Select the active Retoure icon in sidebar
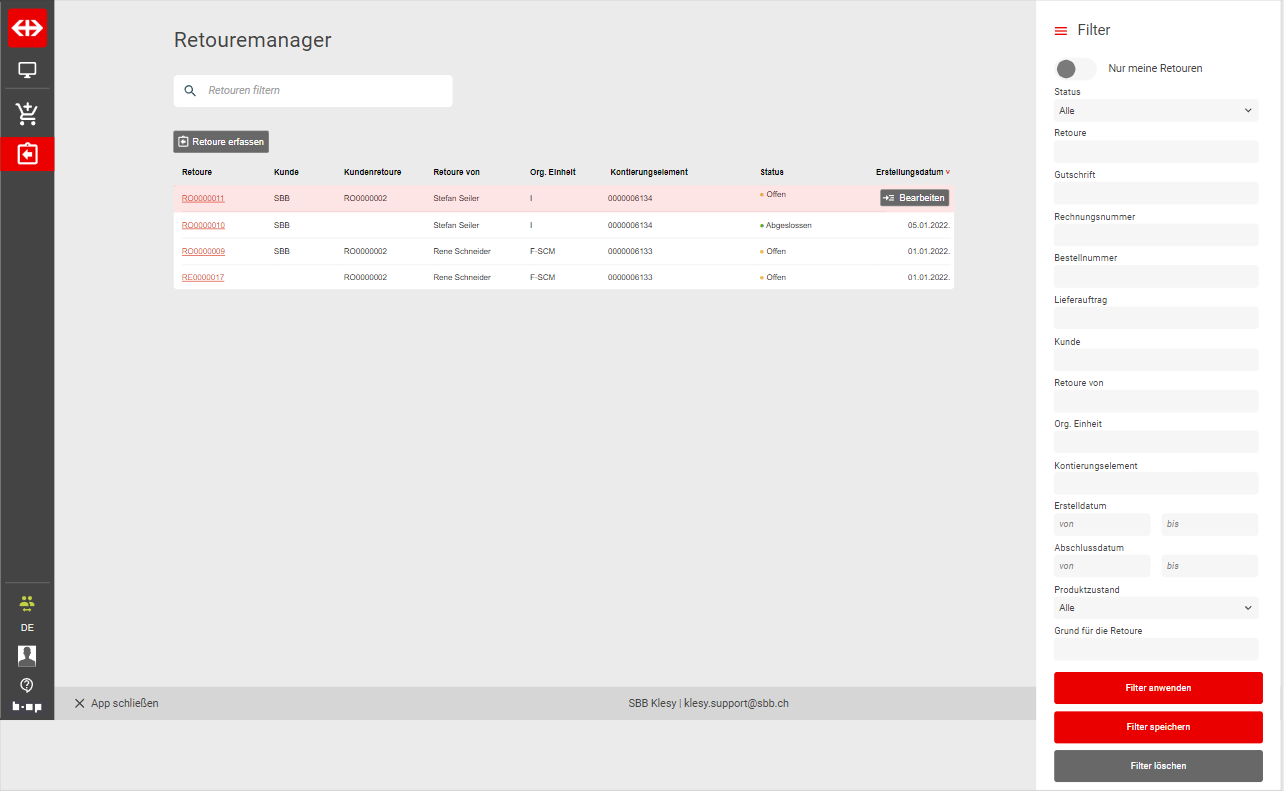 point(27,155)
